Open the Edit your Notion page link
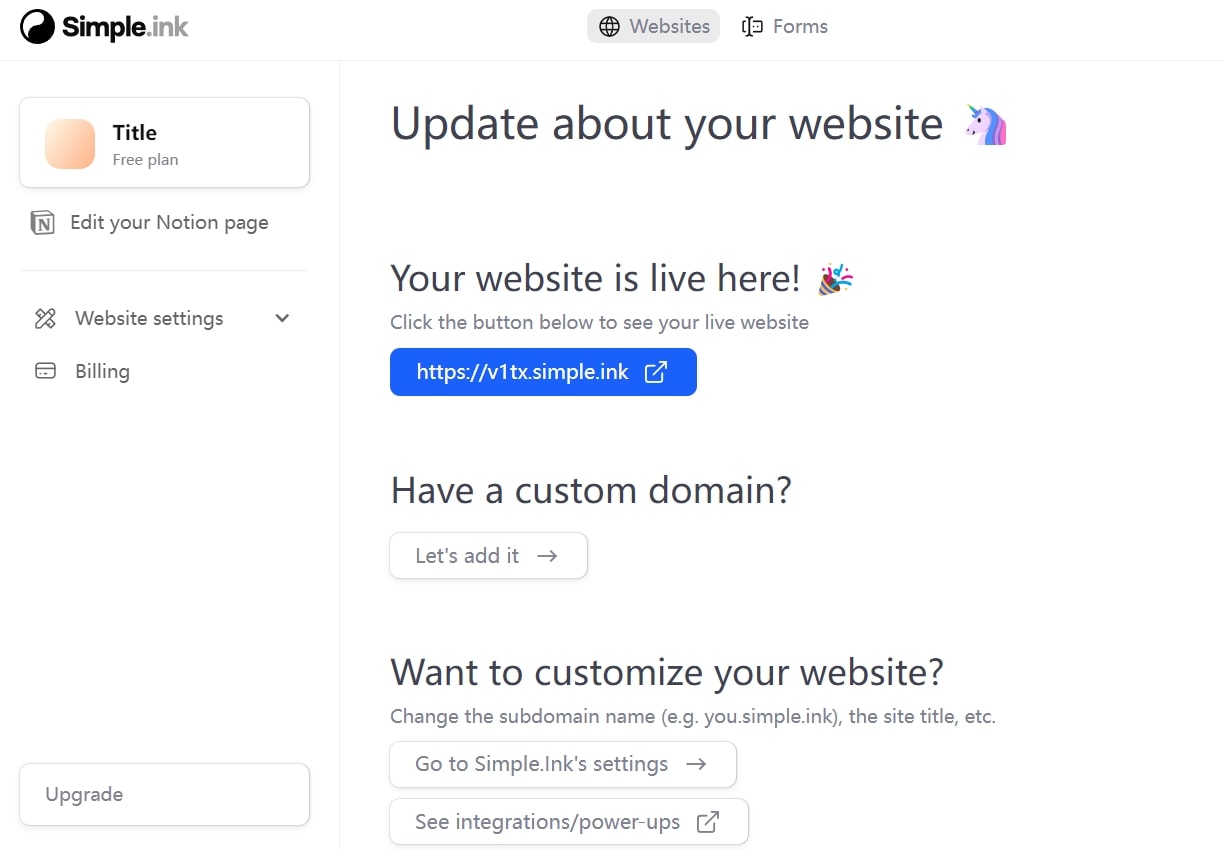 click(x=169, y=223)
